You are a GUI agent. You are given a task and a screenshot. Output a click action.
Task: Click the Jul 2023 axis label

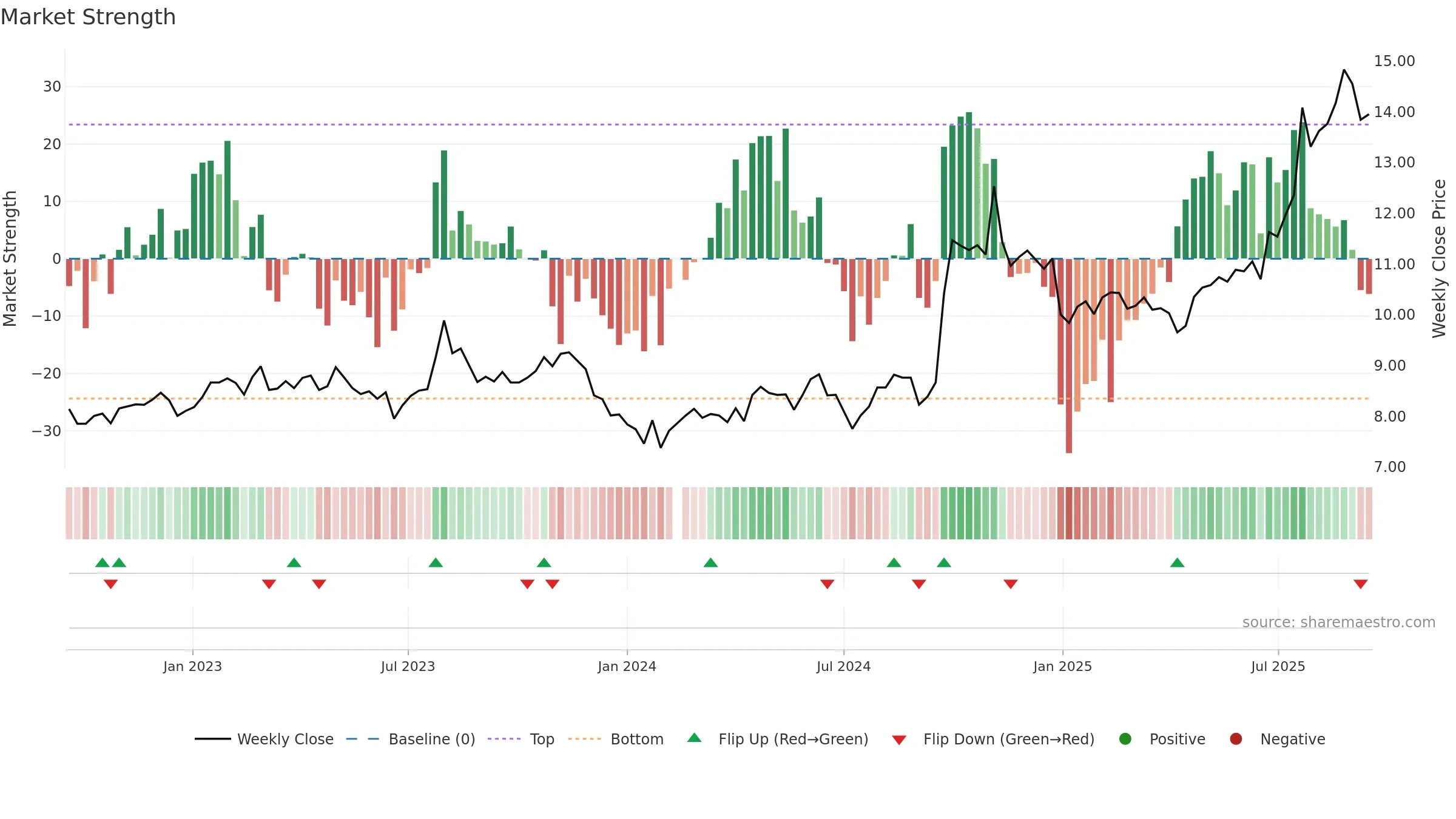(408, 666)
